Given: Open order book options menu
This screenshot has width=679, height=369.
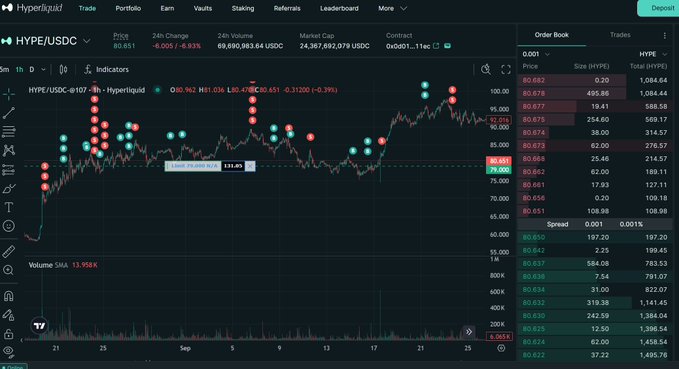Looking at the screenshot, I should coord(665,36).
